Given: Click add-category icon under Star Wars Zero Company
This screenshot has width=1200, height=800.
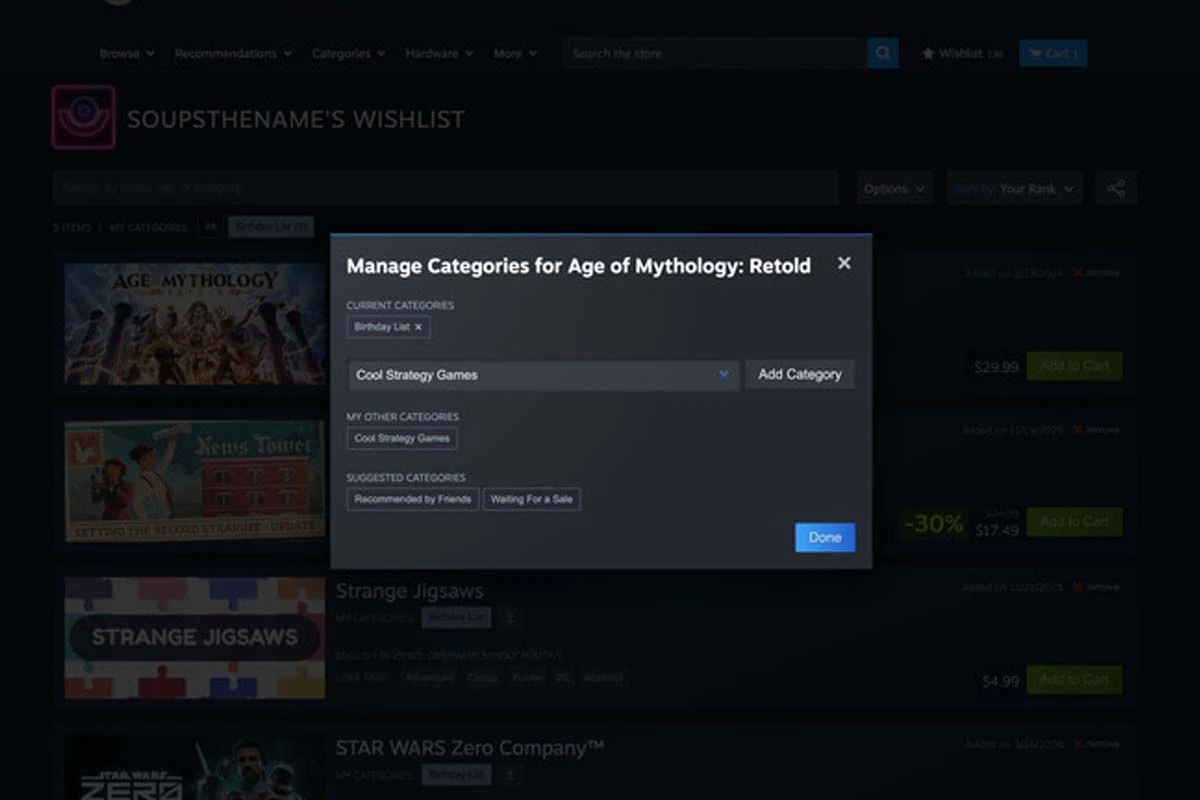Looking at the screenshot, I should 509,775.
